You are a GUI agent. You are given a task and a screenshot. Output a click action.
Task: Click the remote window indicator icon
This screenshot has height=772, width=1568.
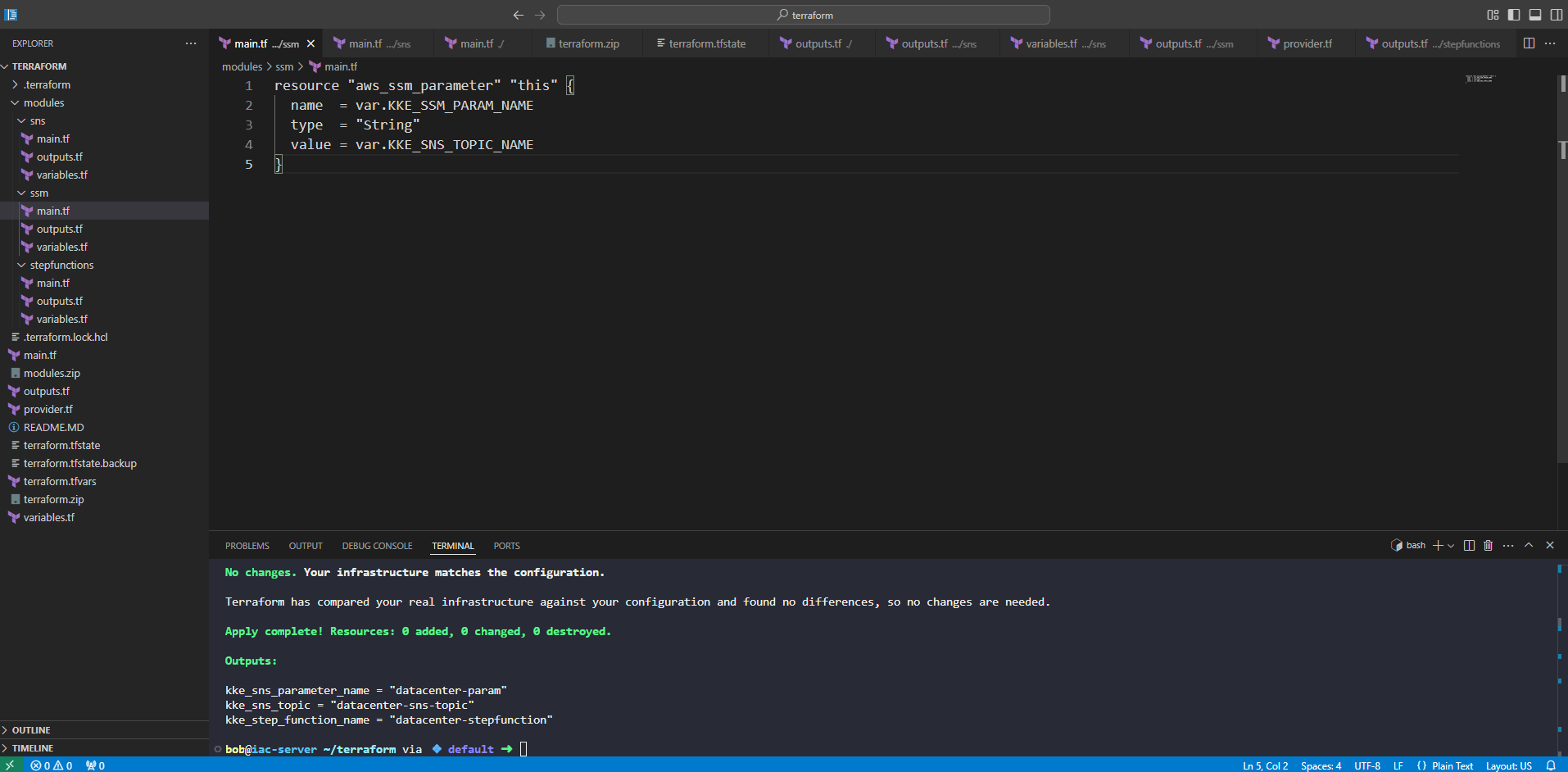tap(10, 765)
